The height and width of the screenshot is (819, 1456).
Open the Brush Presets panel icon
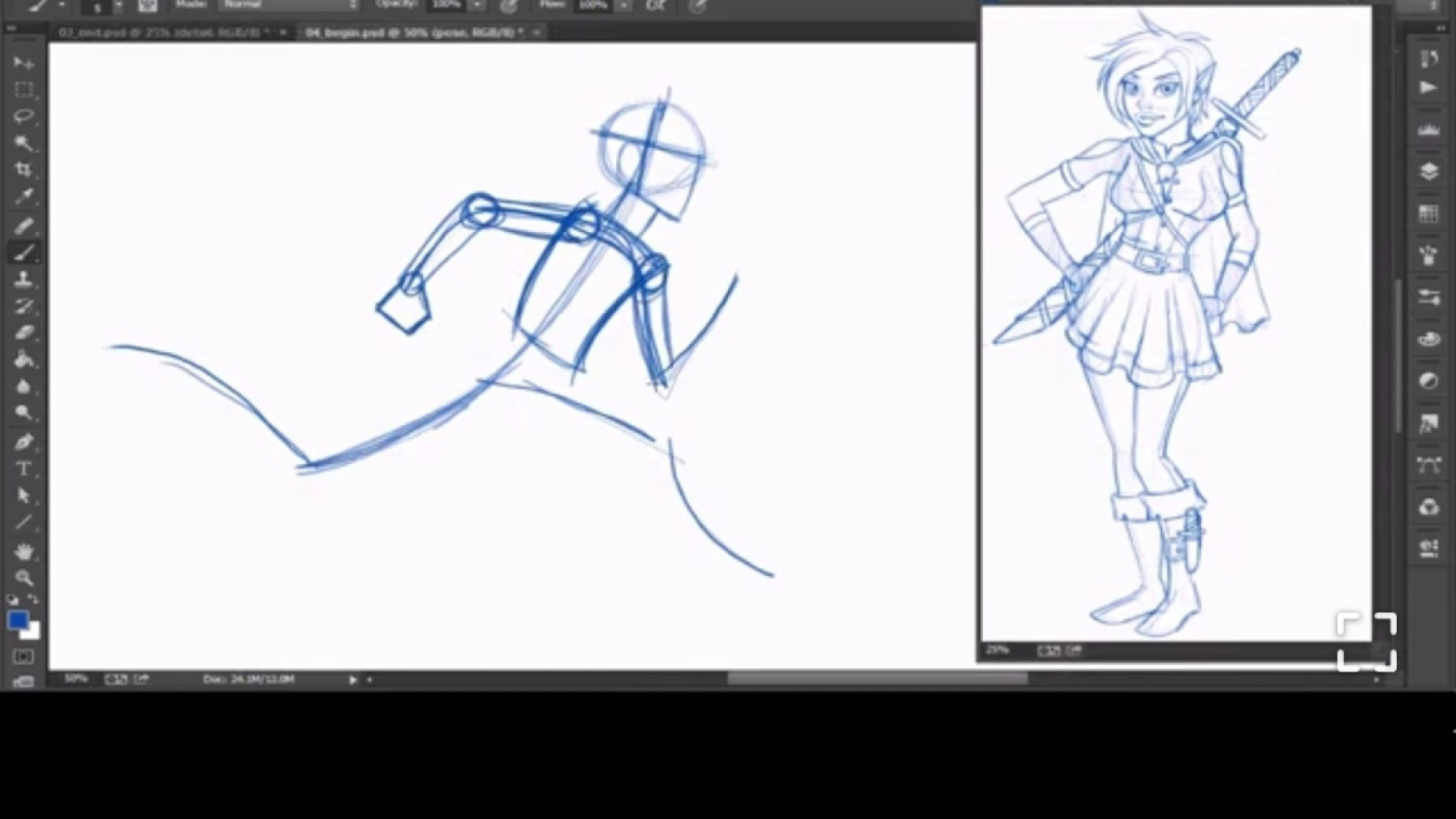pos(1429,255)
